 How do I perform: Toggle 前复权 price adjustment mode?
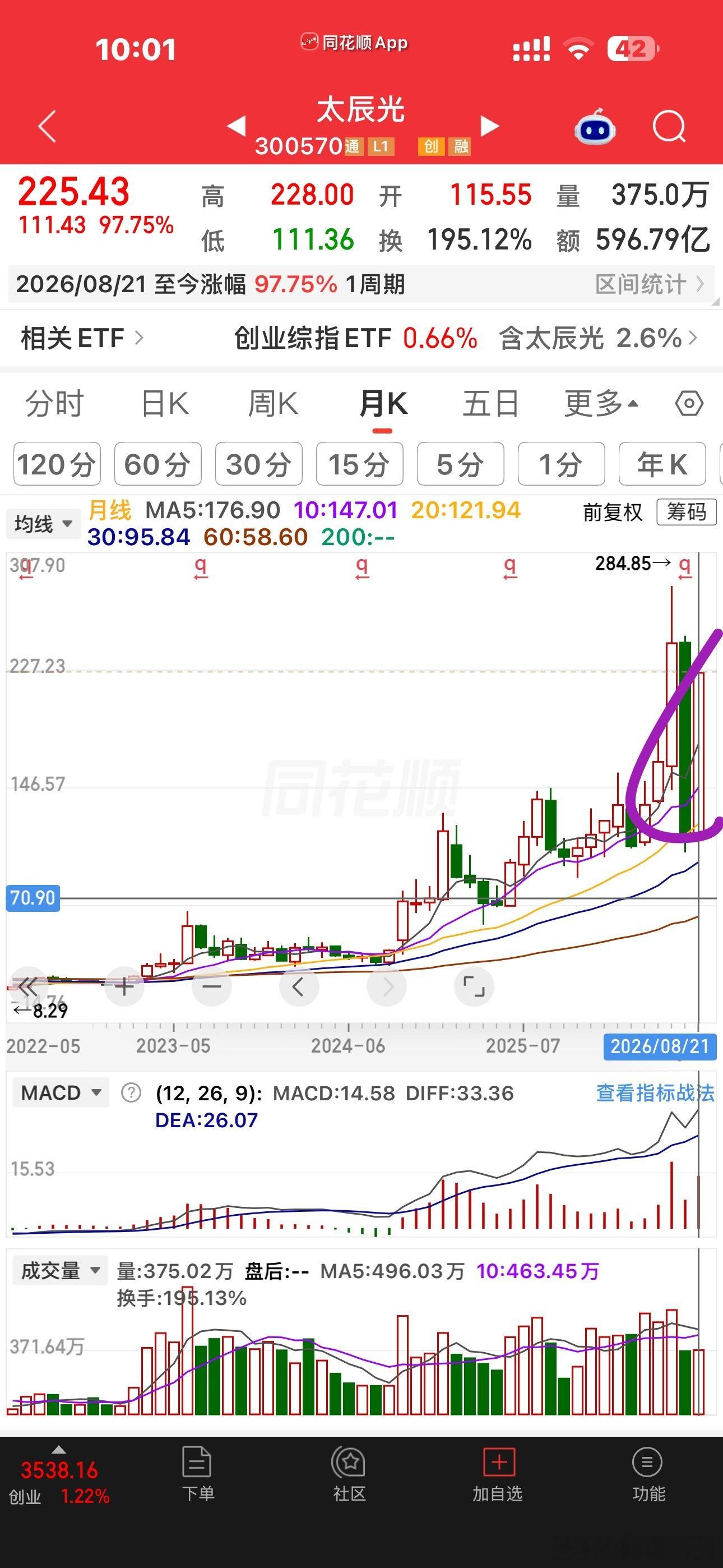pyautogui.click(x=613, y=512)
